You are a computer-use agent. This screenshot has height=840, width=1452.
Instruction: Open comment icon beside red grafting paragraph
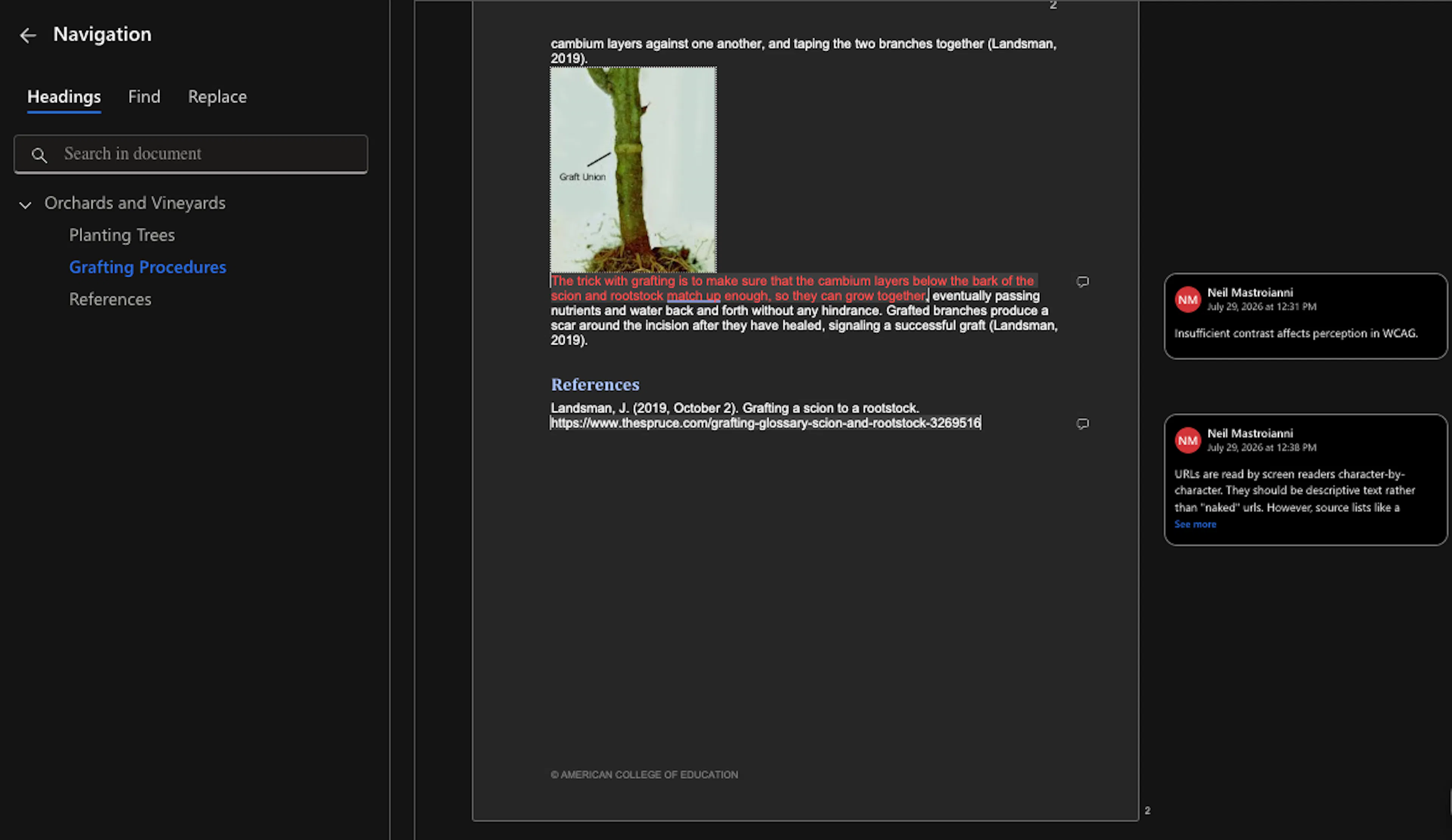point(1083,282)
